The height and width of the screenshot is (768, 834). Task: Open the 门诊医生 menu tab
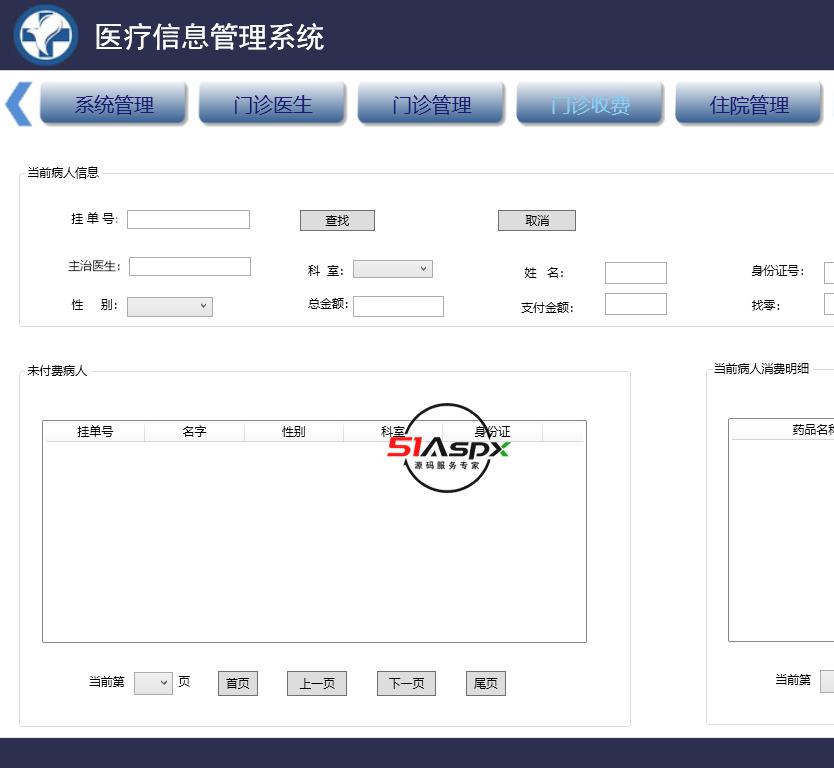coord(272,104)
